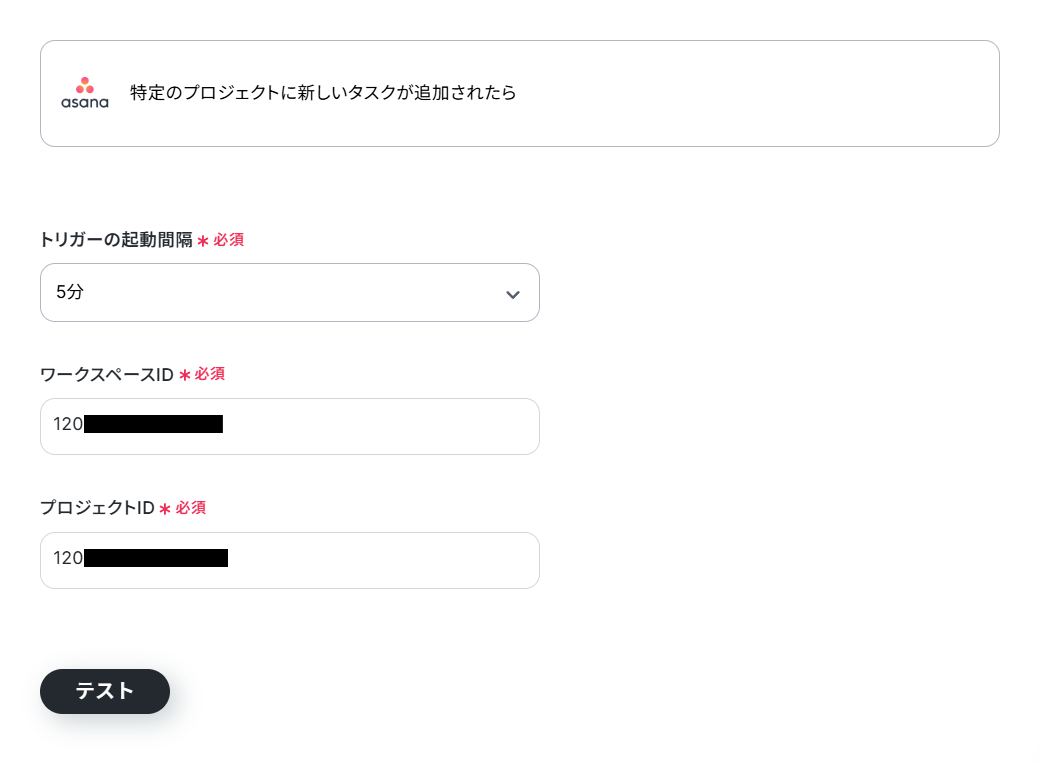Focus the プロジェクトID input field

coord(290,560)
